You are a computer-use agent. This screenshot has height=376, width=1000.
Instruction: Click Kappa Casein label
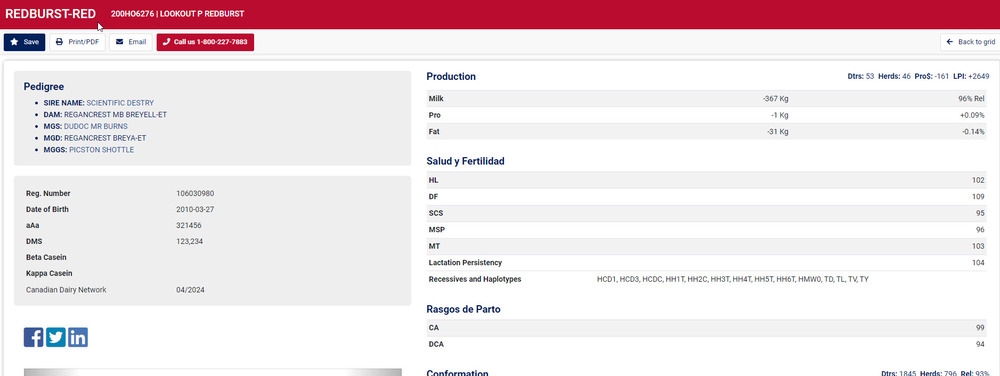49,273
